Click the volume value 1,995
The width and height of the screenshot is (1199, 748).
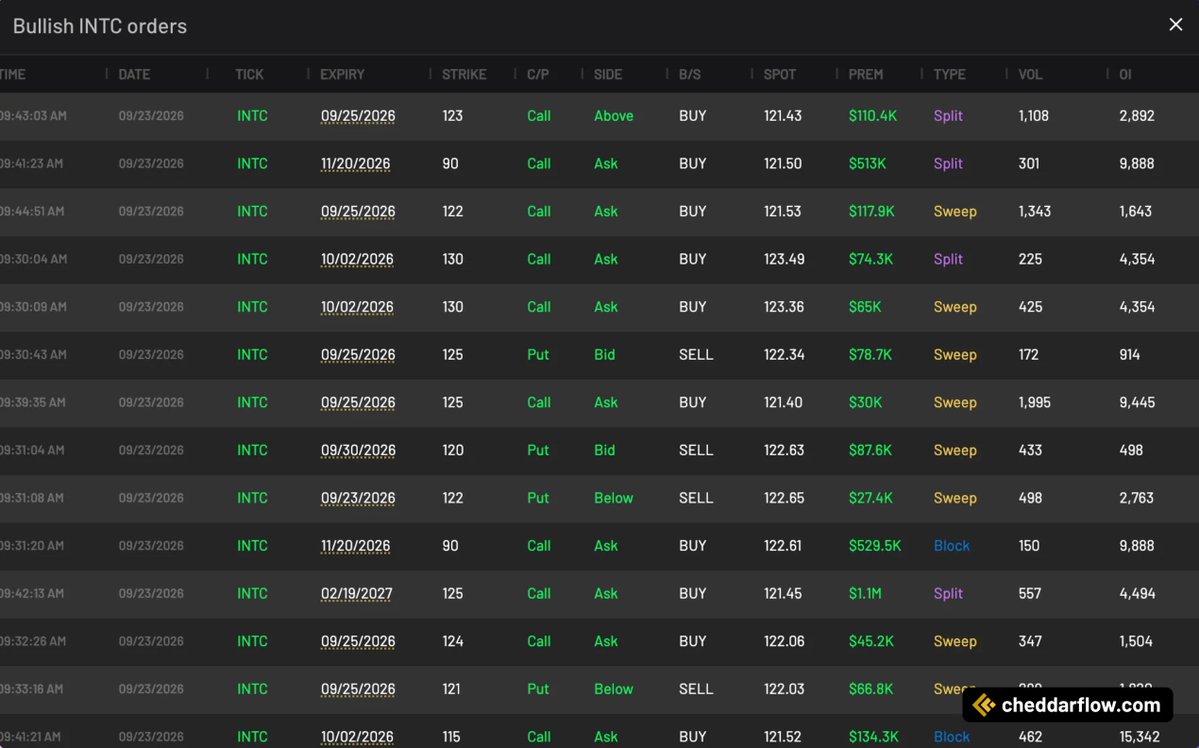click(x=1035, y=402)
